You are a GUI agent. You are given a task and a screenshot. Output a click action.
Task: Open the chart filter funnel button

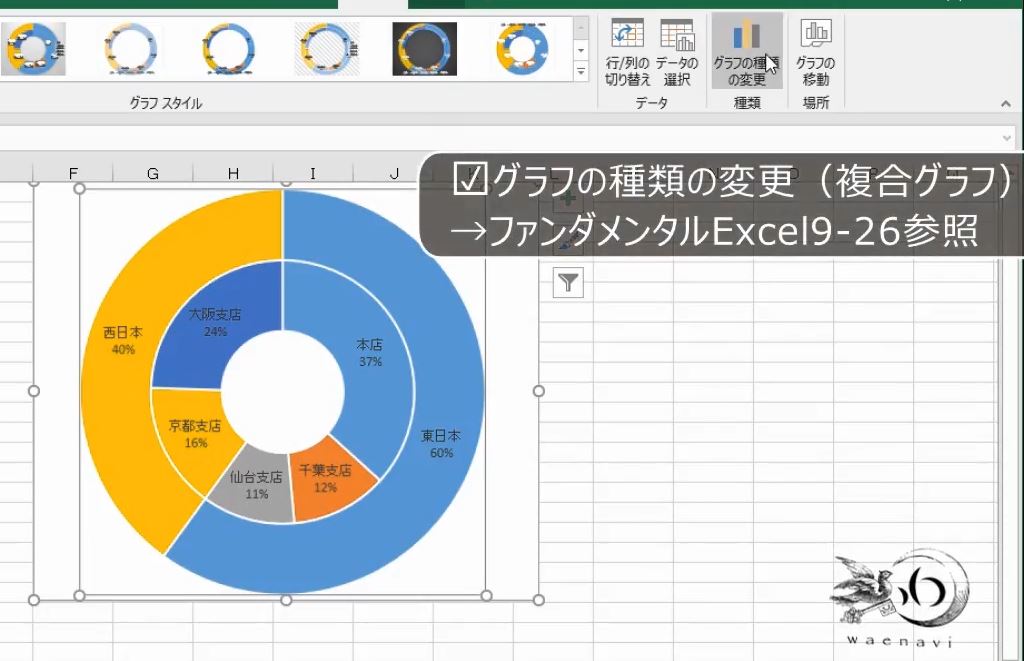tap(568, 282)
